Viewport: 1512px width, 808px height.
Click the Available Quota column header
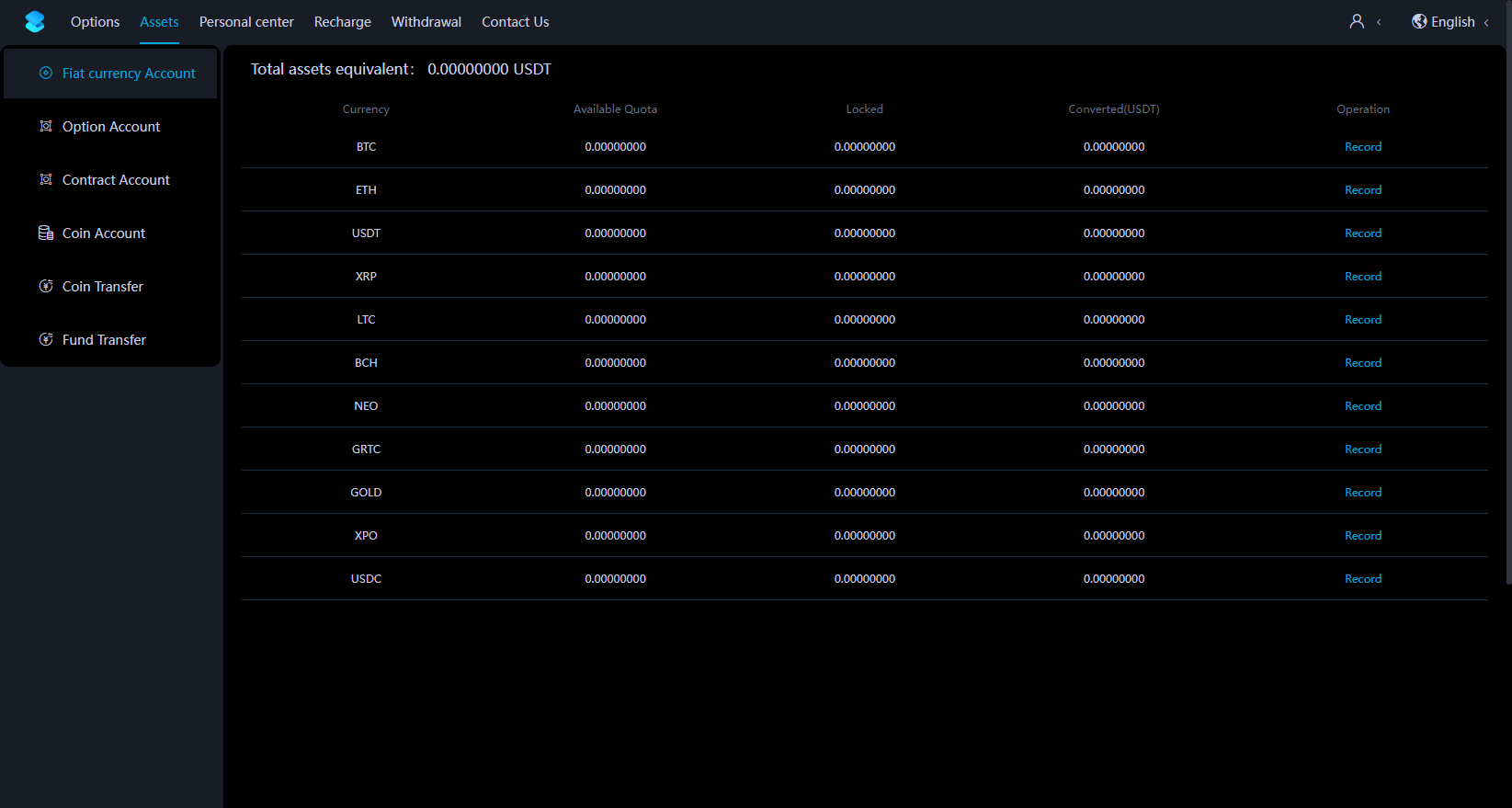pyautogui.click(x=615, y=109)
